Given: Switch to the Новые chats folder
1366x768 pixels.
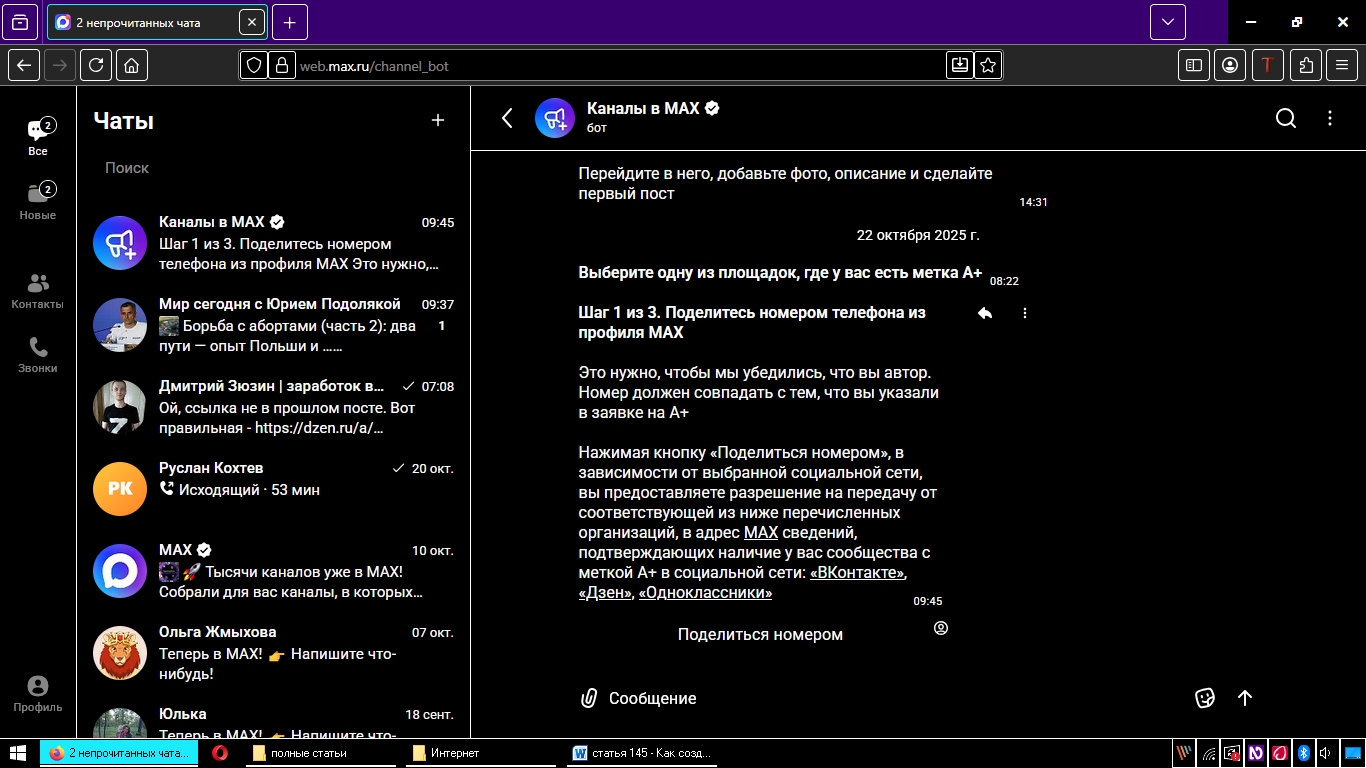Looking at the screenshot, I should pyautogui.click(x=38, y=201).
